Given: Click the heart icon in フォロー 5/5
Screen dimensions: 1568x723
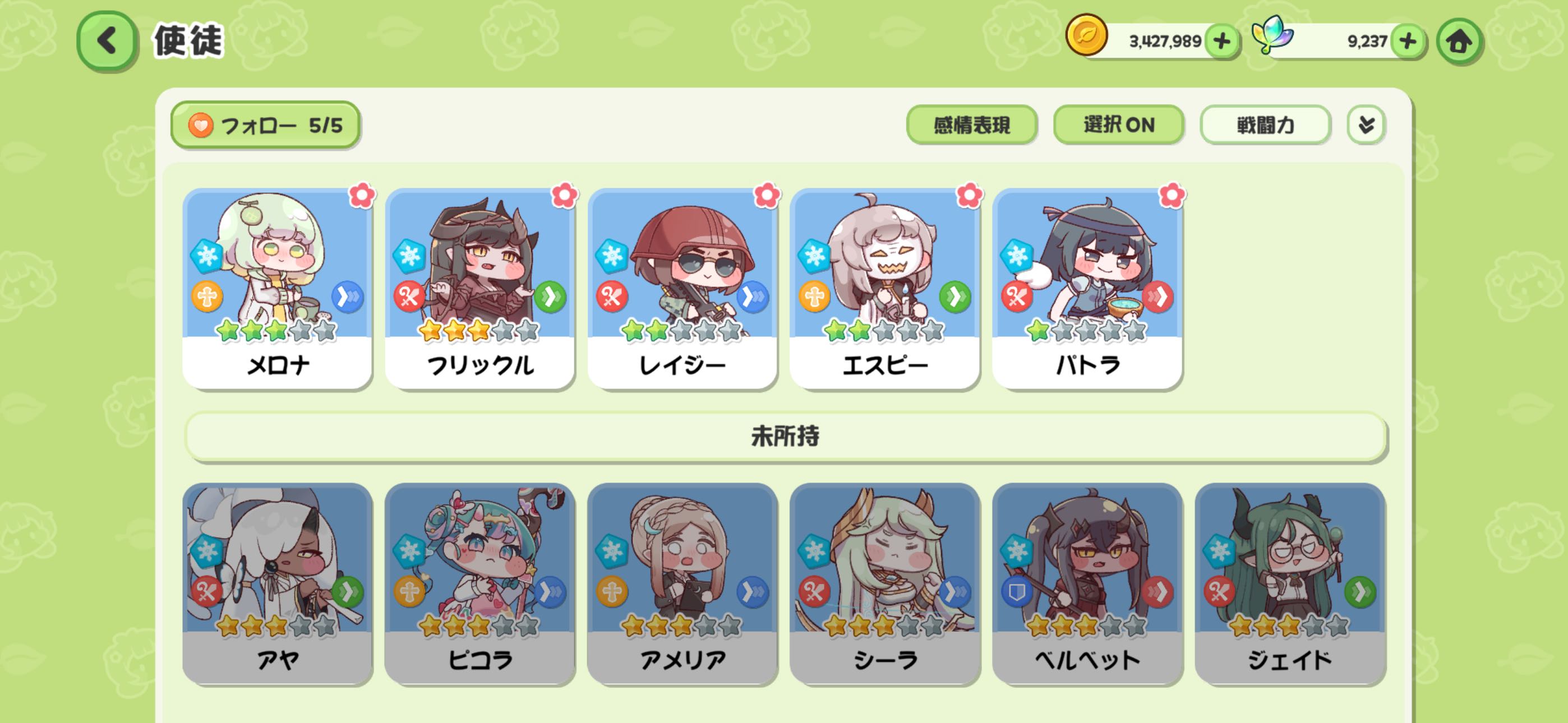Looking at the screenshot, I should [x=200, y=126].
